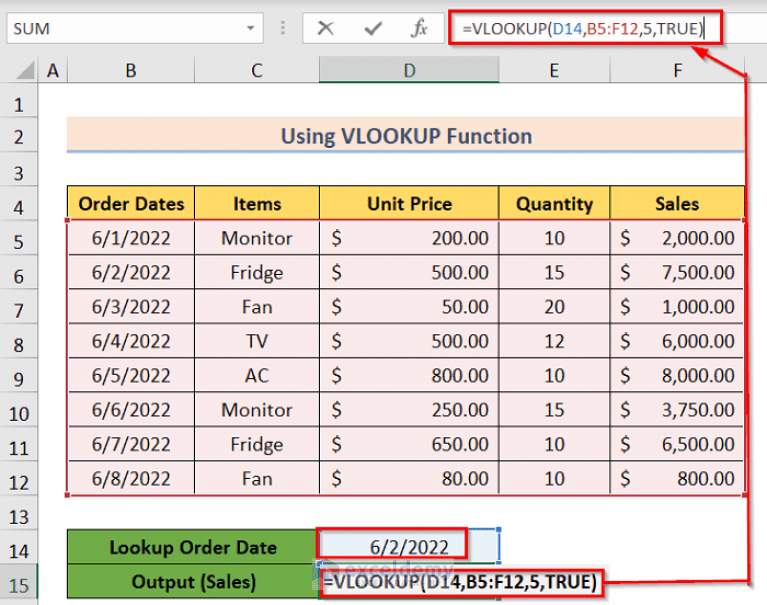
Task: Select sales 2,000.00 cell
Action: tap(677, 238)
